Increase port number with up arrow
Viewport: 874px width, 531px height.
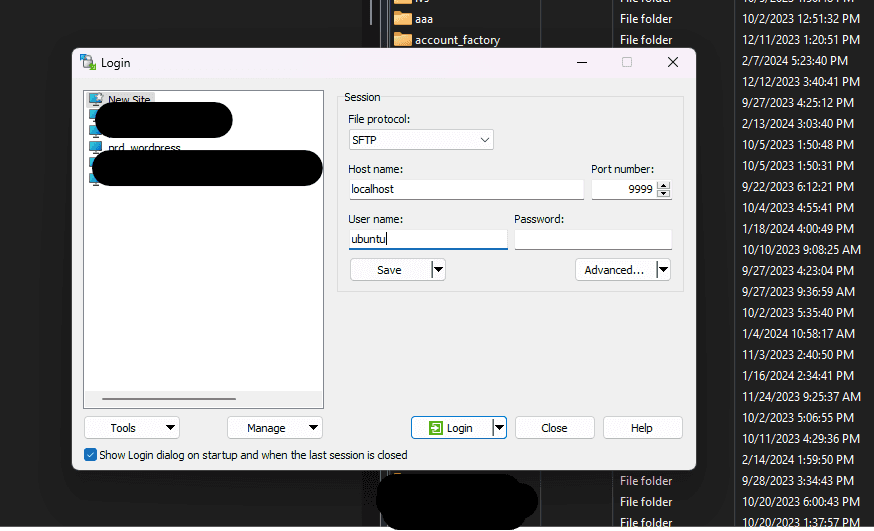tap(664, 185)
